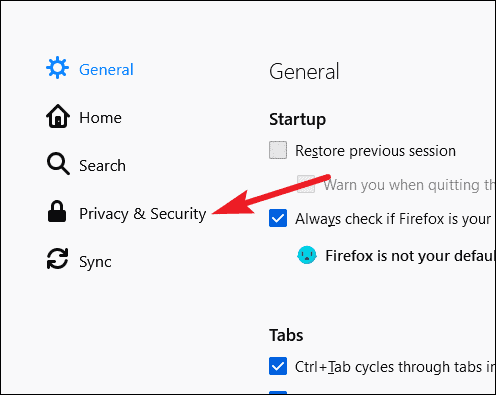Open the General settings category
Screen dimensions: 496x395
pyautogui.click(x=106, y=70)
